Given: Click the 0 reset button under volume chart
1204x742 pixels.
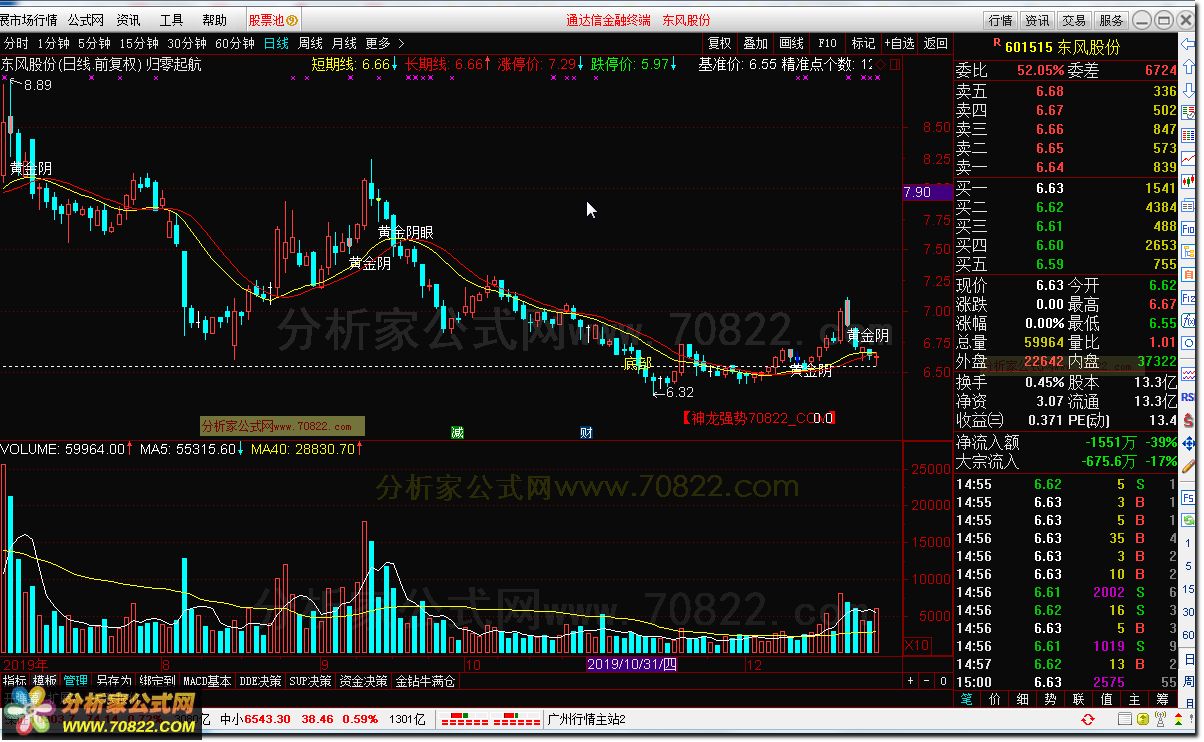Looking at the screenshot, I should 942,681.
